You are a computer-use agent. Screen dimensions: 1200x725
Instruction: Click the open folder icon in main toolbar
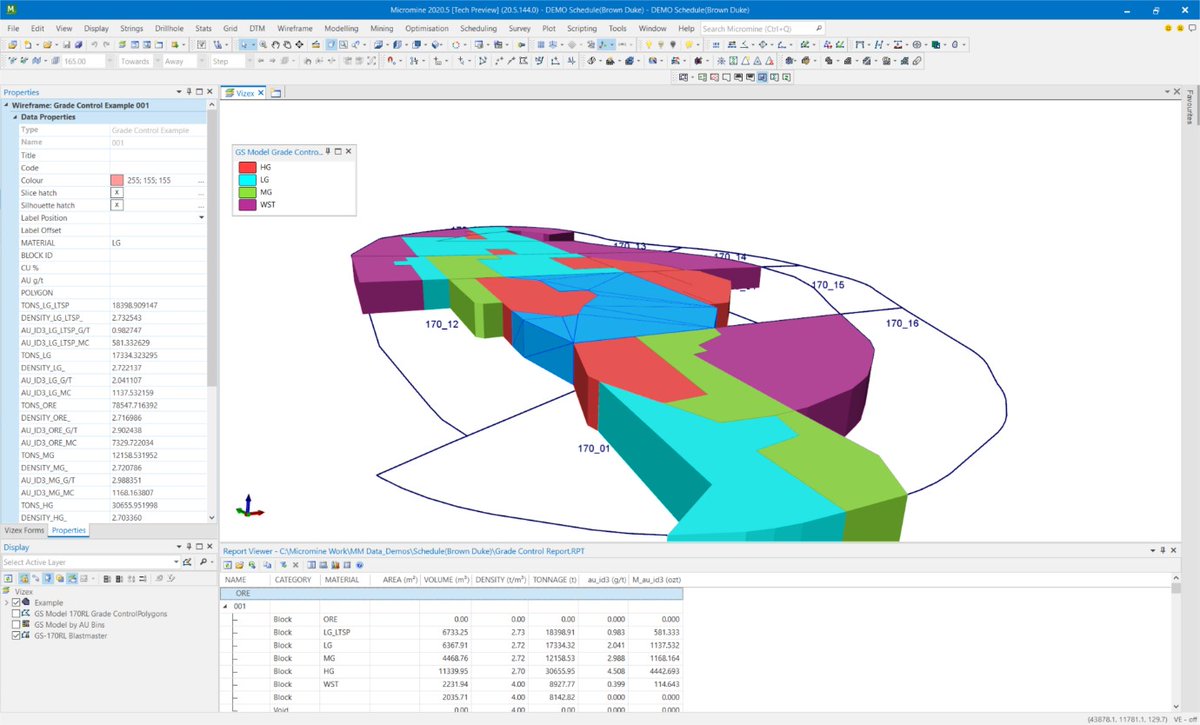(47, 45)
